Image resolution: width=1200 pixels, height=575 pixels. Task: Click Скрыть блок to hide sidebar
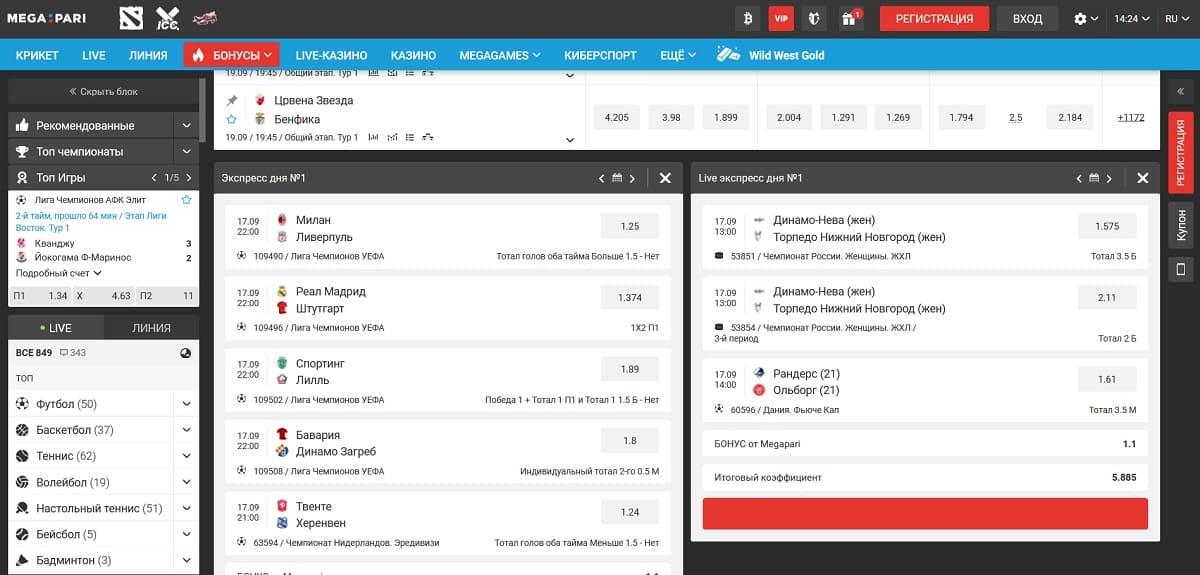(103, 91)
